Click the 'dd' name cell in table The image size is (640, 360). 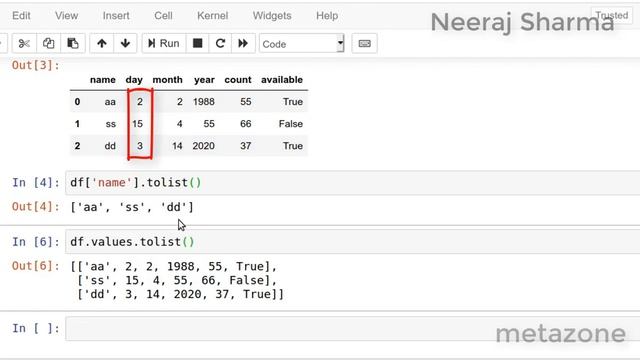coord(110,146)
